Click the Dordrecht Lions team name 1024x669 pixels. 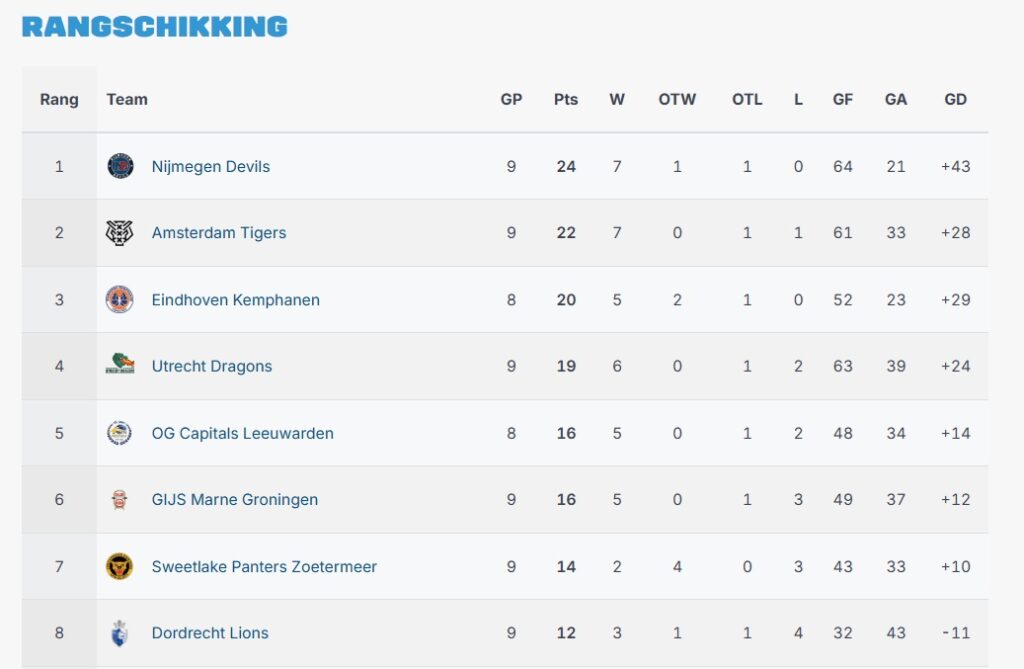[x=209, y=633]
